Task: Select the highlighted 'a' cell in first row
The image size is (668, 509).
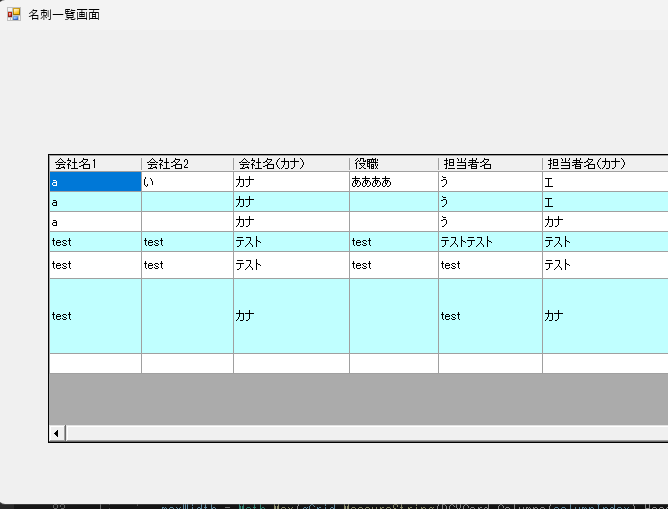Action: click(95, 182)
